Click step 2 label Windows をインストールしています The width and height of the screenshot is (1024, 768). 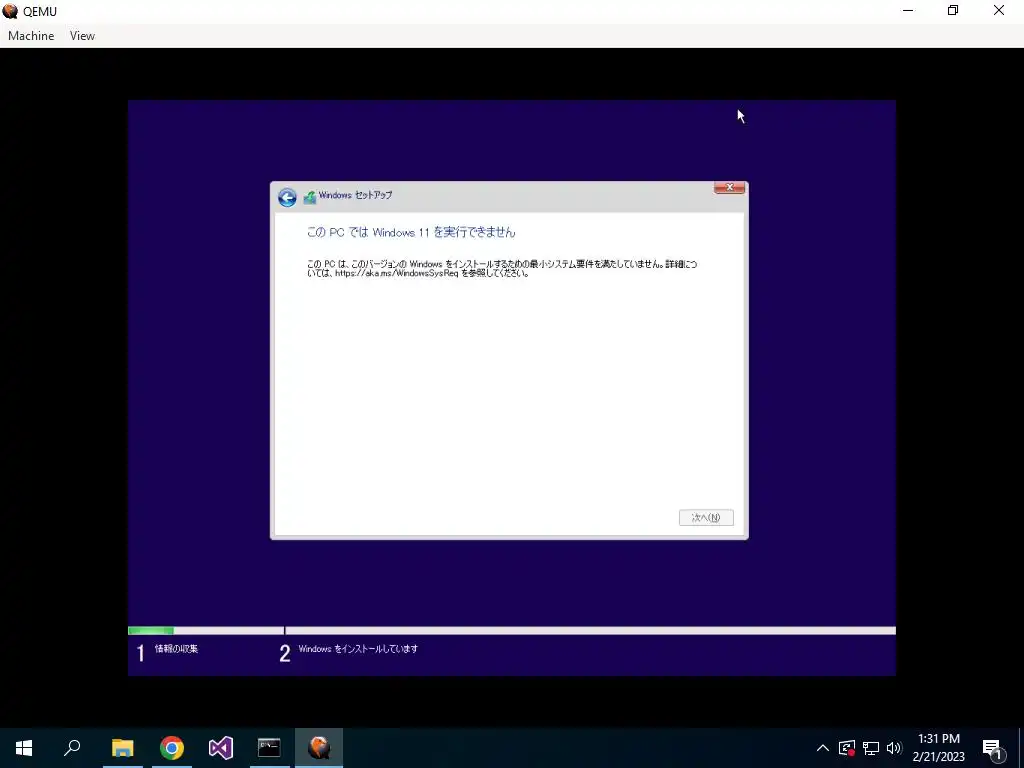click(x=358, y=648)
